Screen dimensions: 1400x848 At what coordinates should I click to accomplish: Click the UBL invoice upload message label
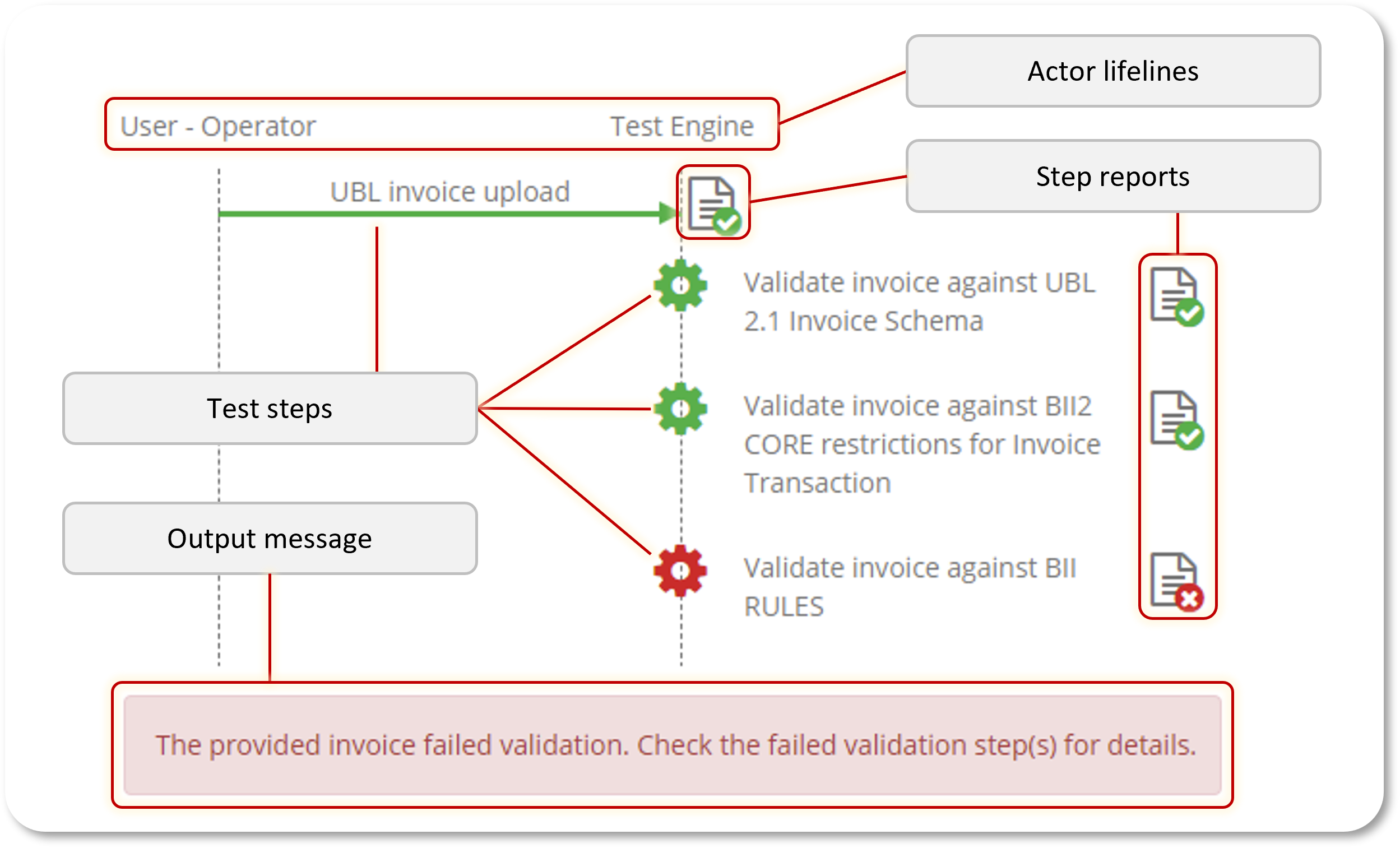coord(449,191)
